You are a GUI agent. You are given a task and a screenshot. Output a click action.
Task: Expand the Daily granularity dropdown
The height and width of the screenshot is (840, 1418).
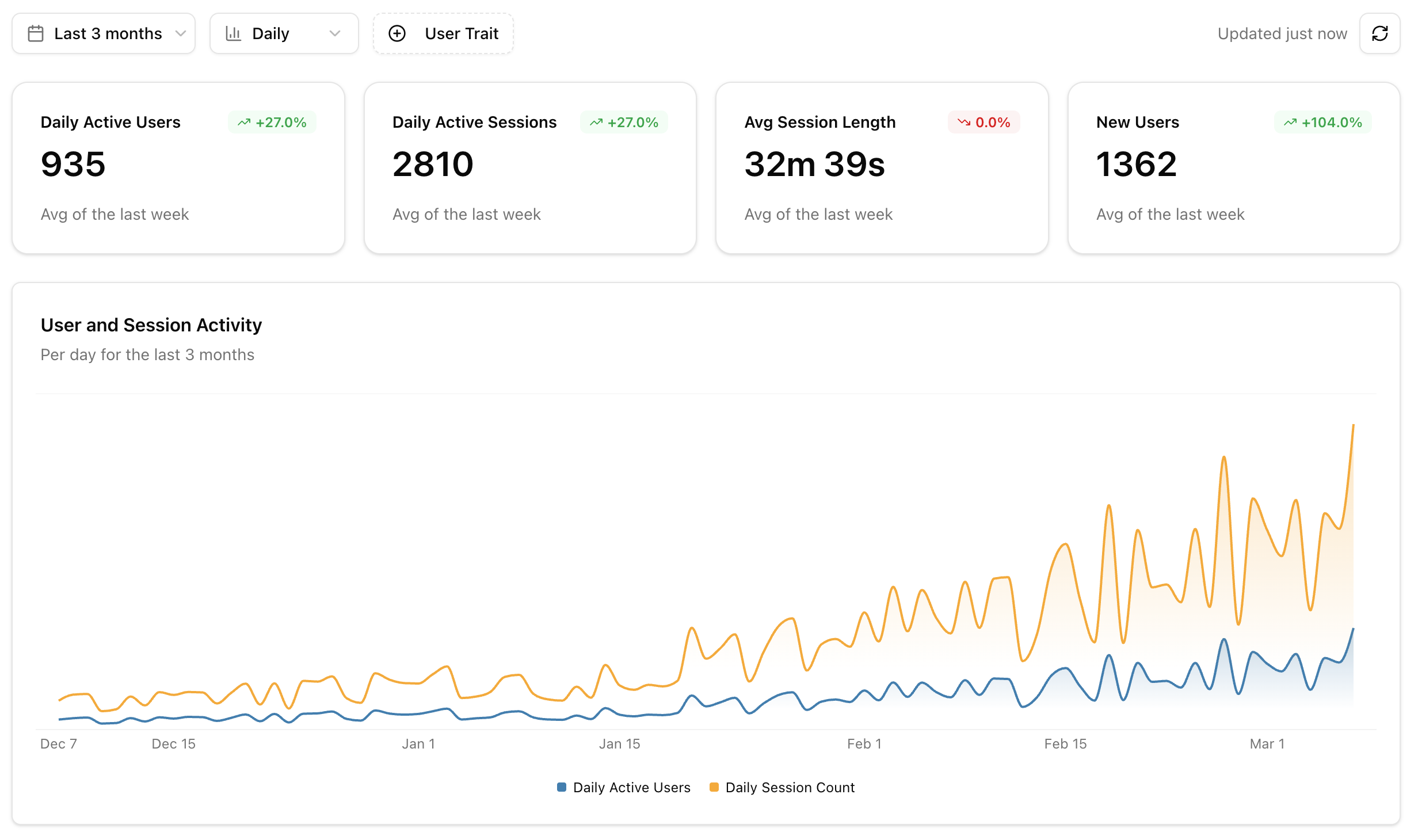284,33
